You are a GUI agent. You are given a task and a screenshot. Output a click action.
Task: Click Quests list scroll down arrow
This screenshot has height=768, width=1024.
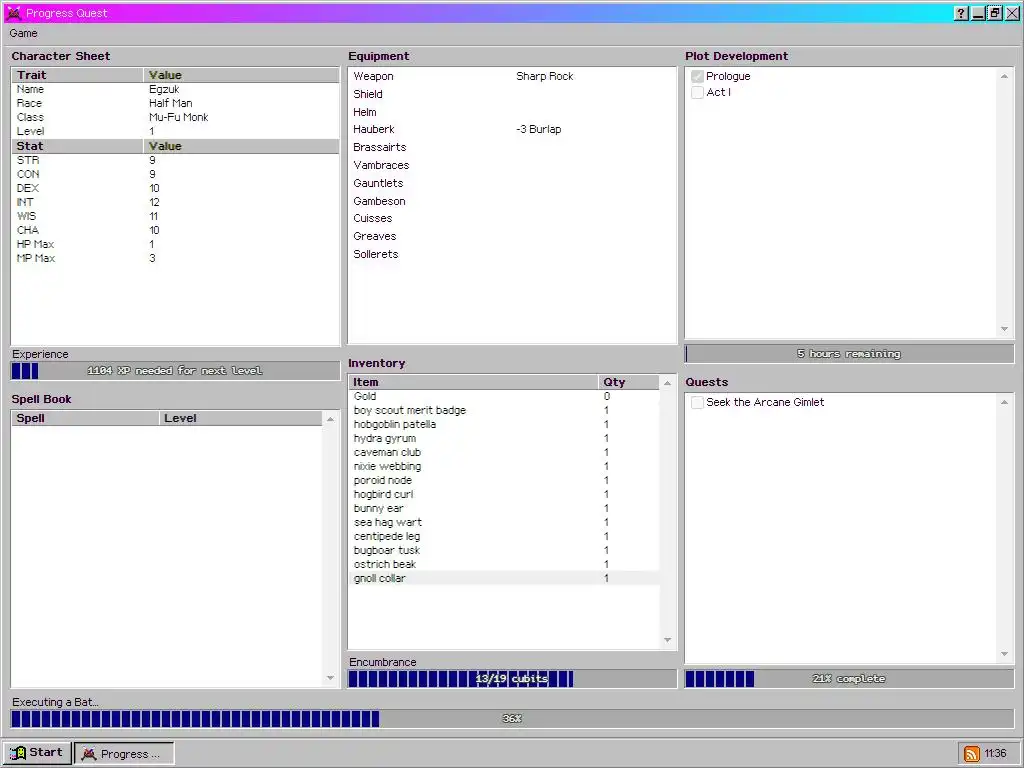click(1004, 654)
